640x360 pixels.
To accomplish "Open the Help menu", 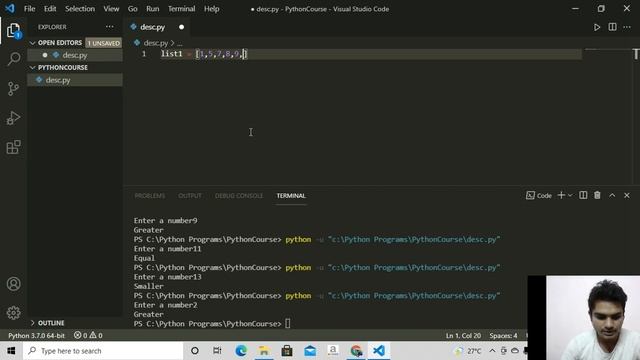I will tap(211, 9).
